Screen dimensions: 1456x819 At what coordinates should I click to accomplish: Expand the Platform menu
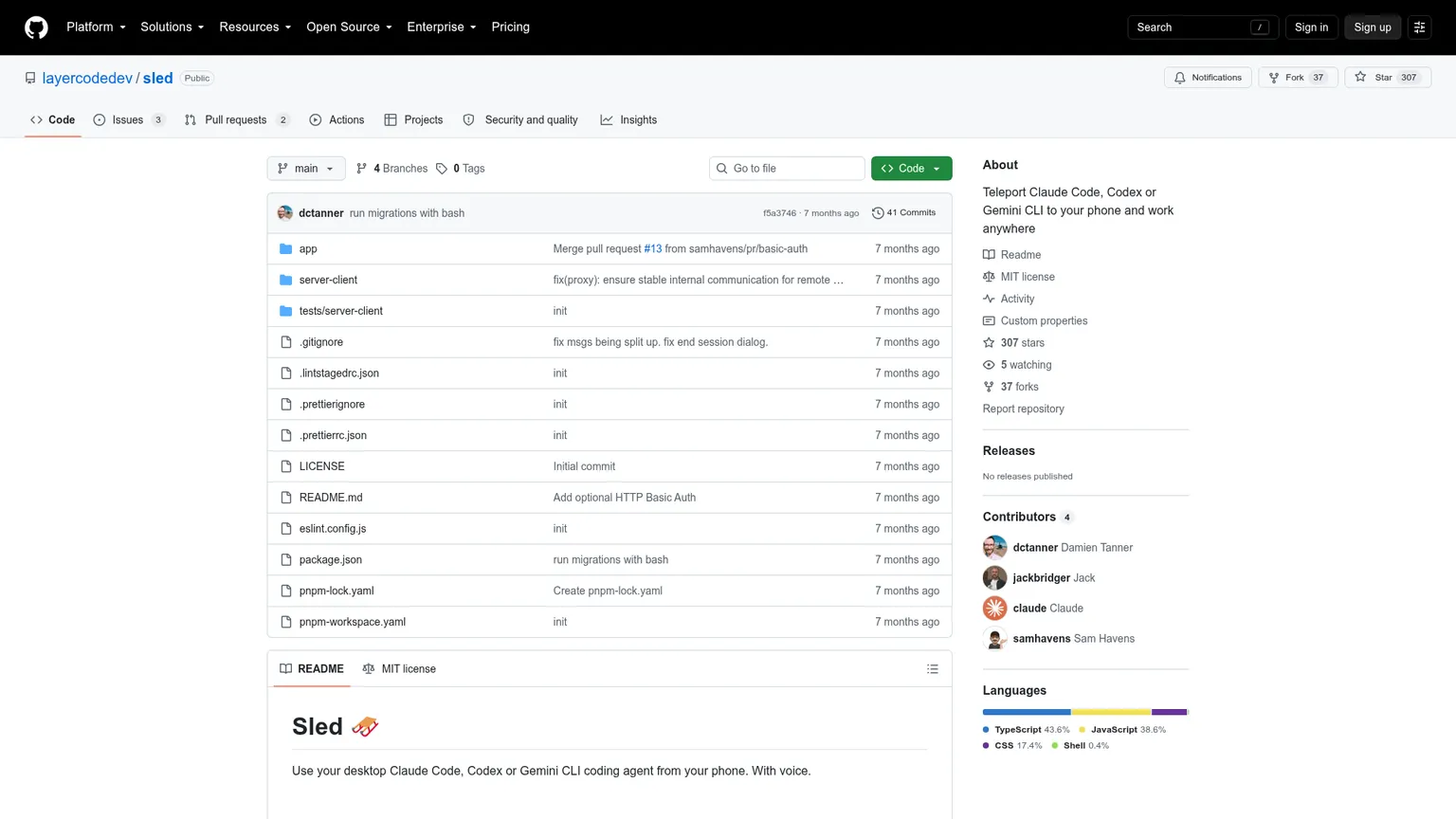click(96, 27)
